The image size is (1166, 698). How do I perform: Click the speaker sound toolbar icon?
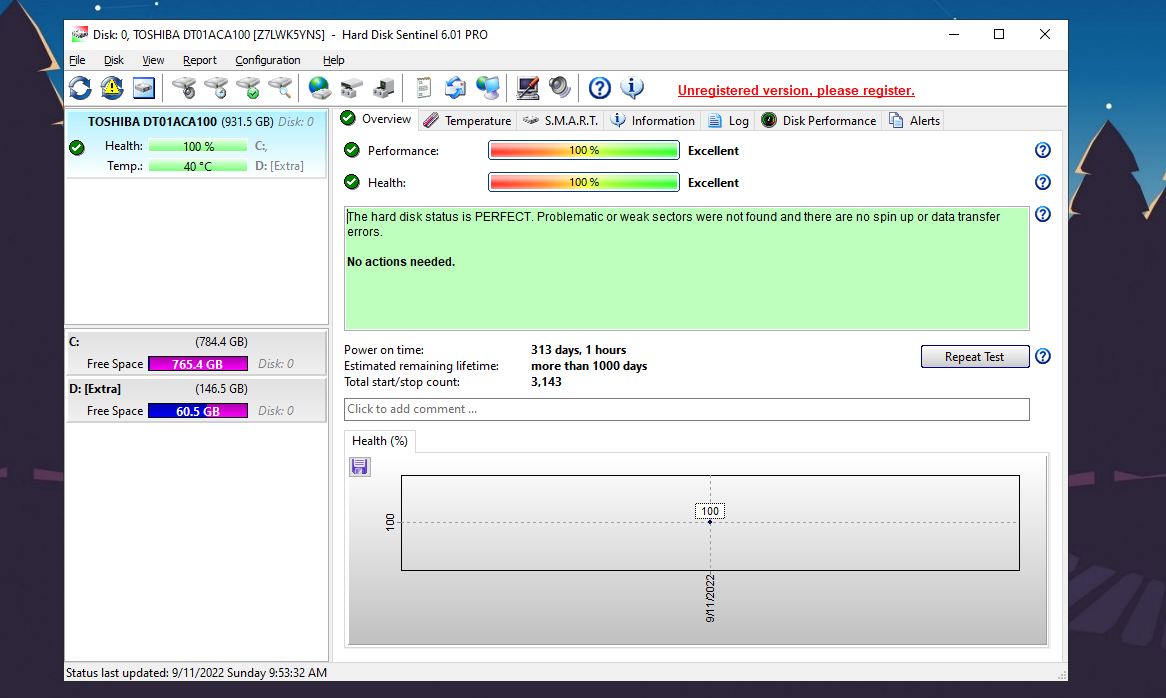click(x=560, y=88)
